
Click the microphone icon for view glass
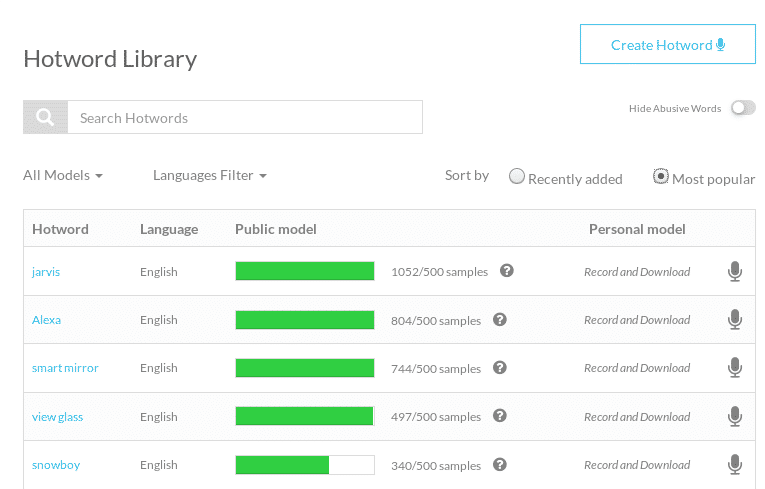click(735, 416)
